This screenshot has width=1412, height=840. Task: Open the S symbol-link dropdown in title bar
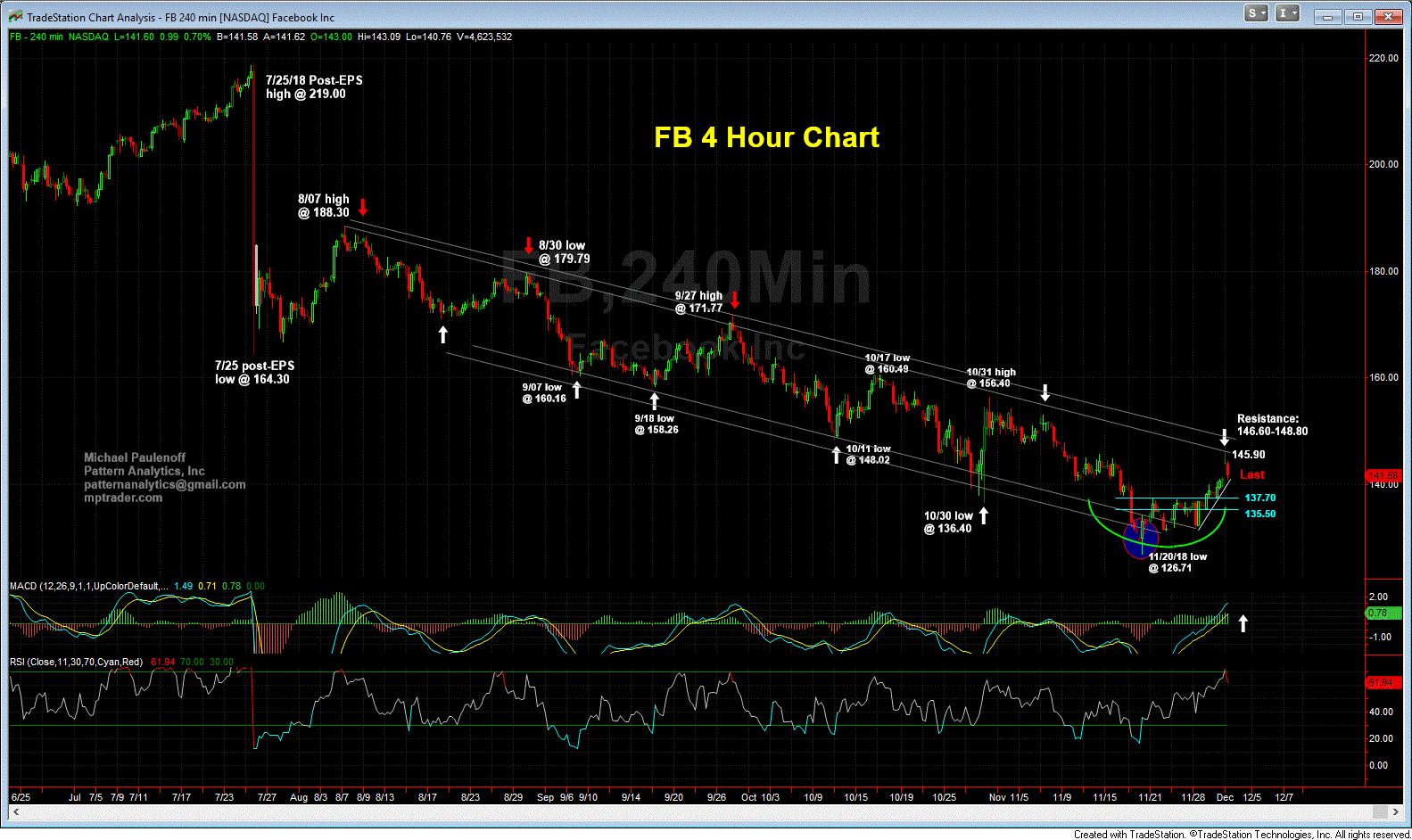(1258, 13)
